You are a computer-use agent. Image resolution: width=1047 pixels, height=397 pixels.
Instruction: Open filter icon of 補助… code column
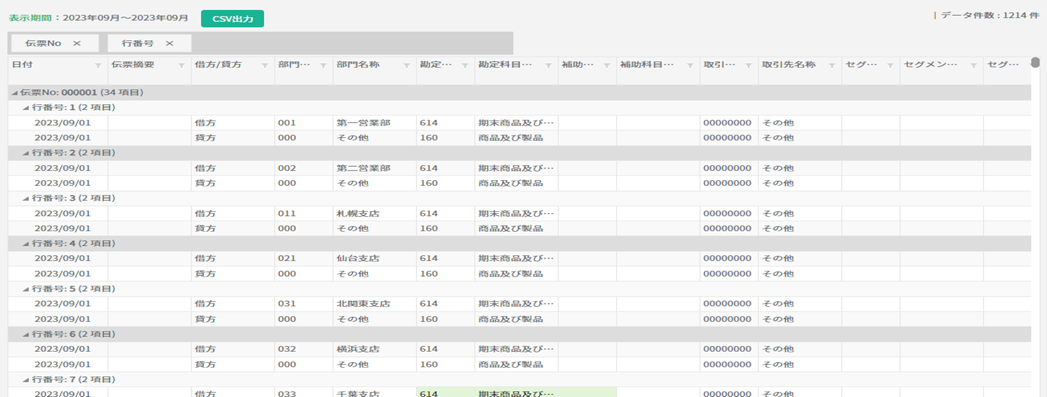point(607,65)
